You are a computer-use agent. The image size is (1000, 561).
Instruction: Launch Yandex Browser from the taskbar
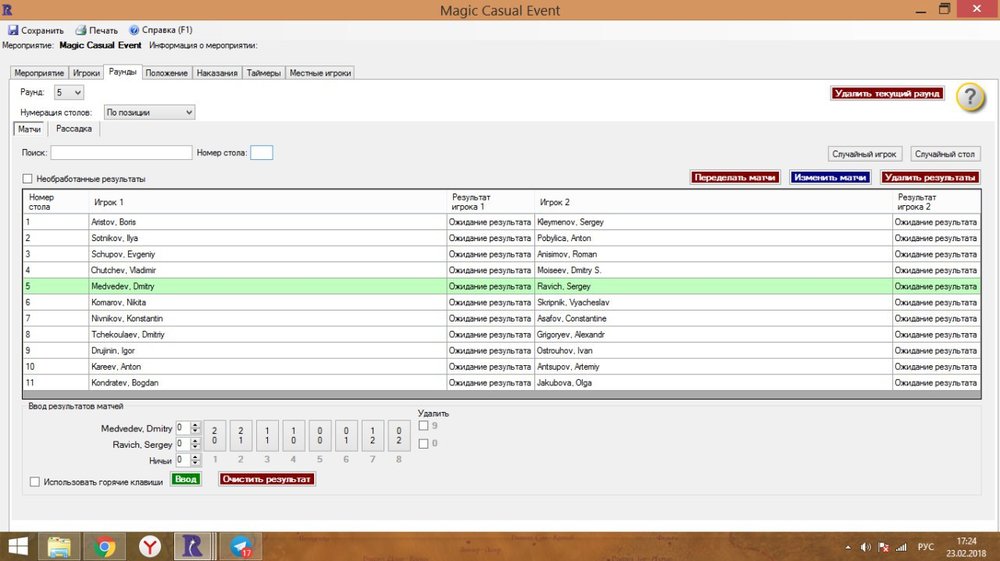pos(148,546)
